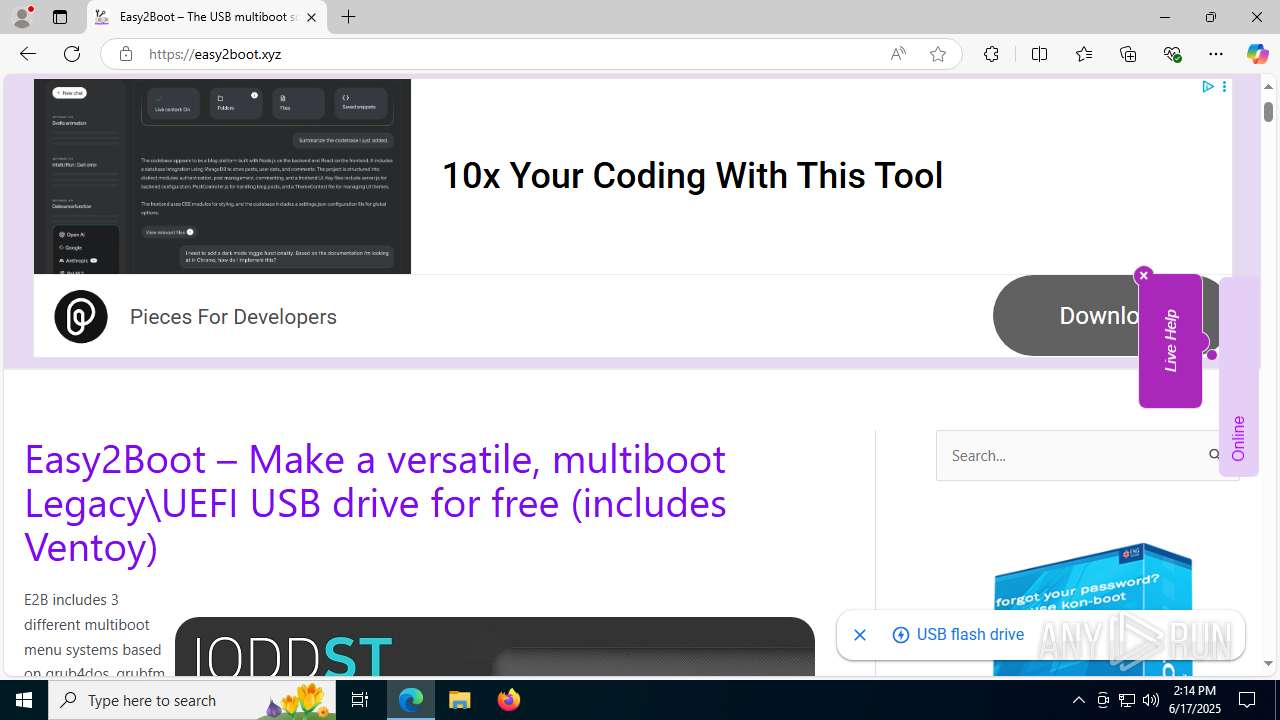Open the notification center
The width and height of the screenshot is (1280, 720).
pyautogui.click(x=1247, y=700)
